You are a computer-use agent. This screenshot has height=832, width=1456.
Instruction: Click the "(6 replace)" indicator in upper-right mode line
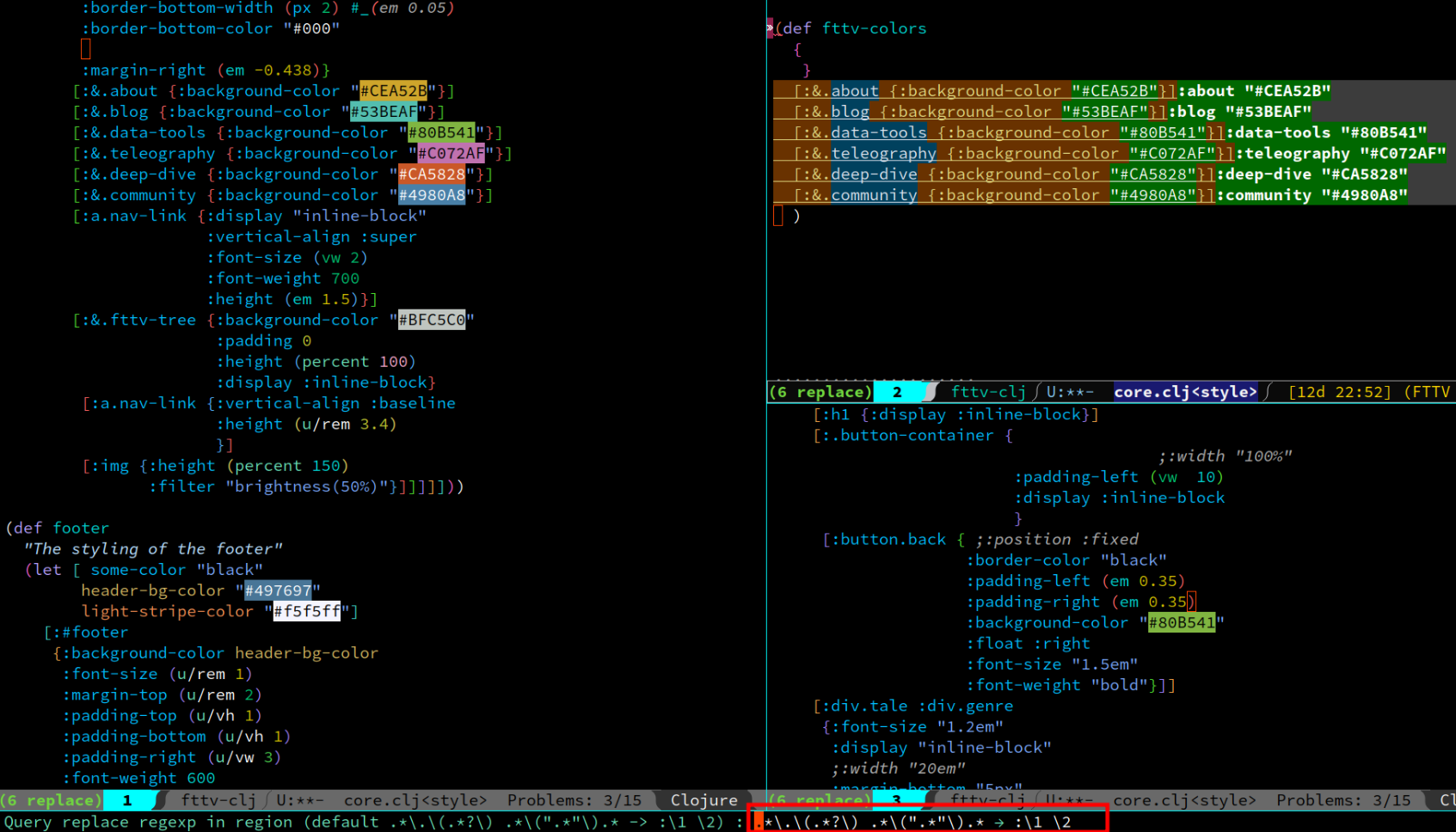click(820, 392)
